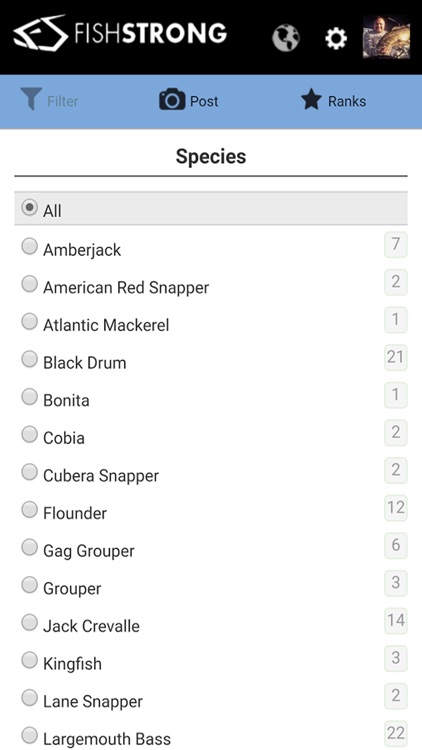Choose the Black Drum species option
Screen dimensions: 422x750
click(211, 362)
